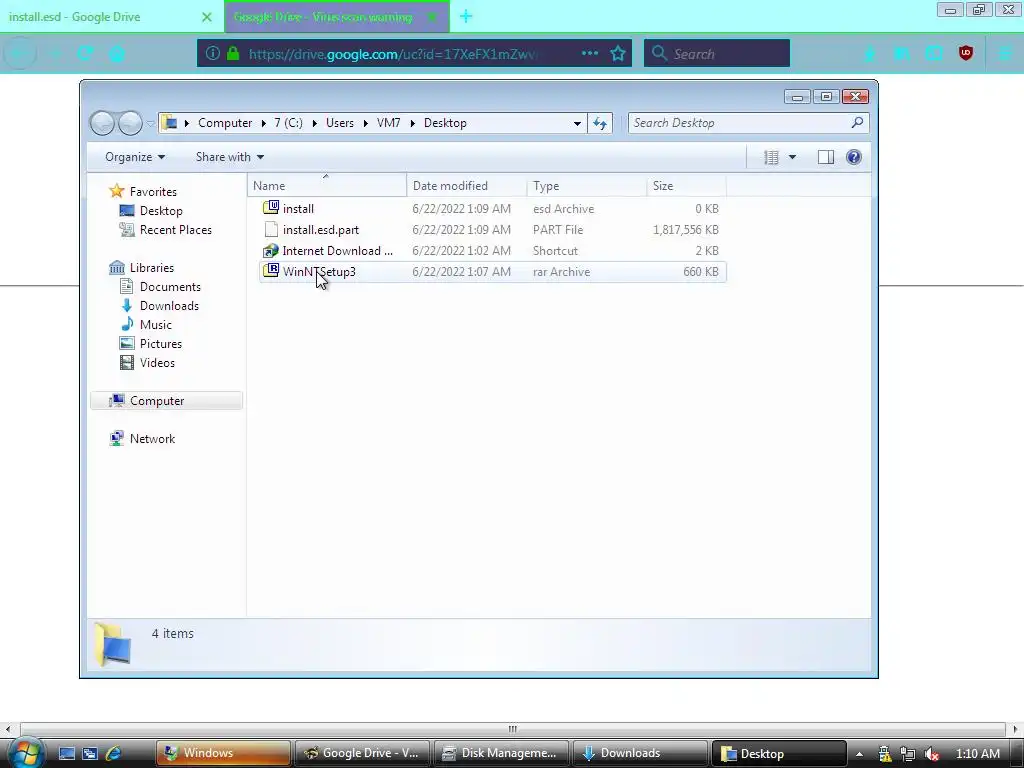Click the browser Search box

[717, 54]
